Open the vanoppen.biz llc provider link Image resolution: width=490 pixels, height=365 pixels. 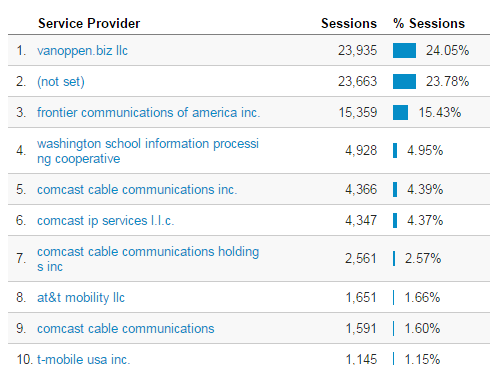coord(82,51)
